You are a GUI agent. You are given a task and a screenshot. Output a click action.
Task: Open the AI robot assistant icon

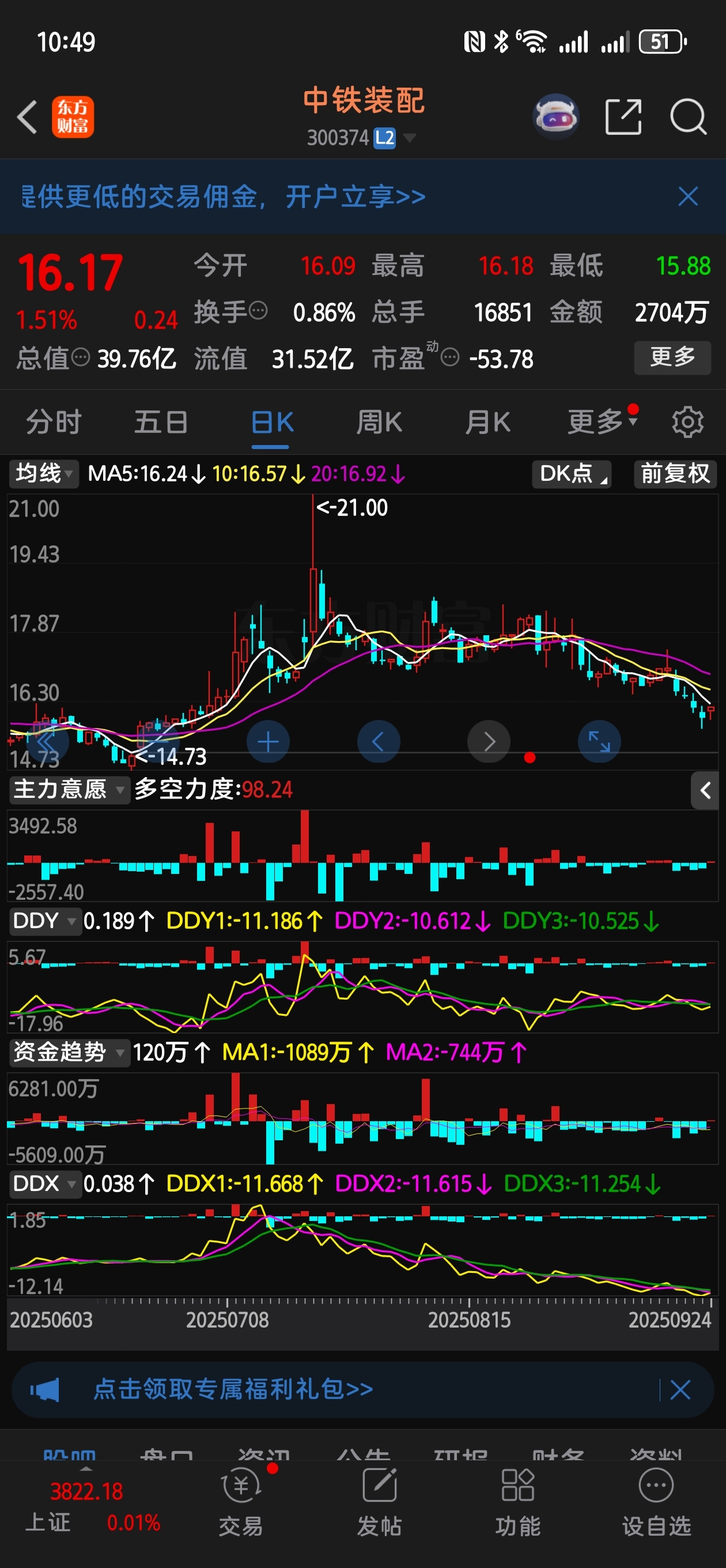pos(555,116)
